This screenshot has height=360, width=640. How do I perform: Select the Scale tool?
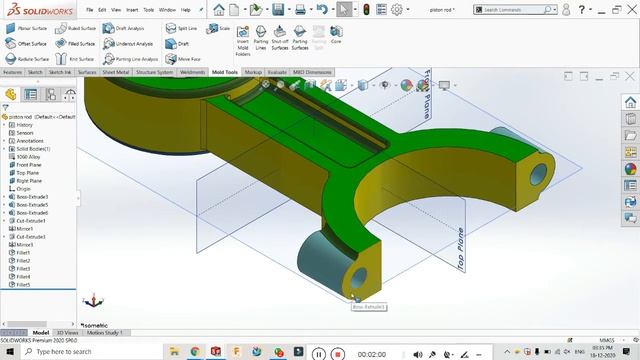218,28
